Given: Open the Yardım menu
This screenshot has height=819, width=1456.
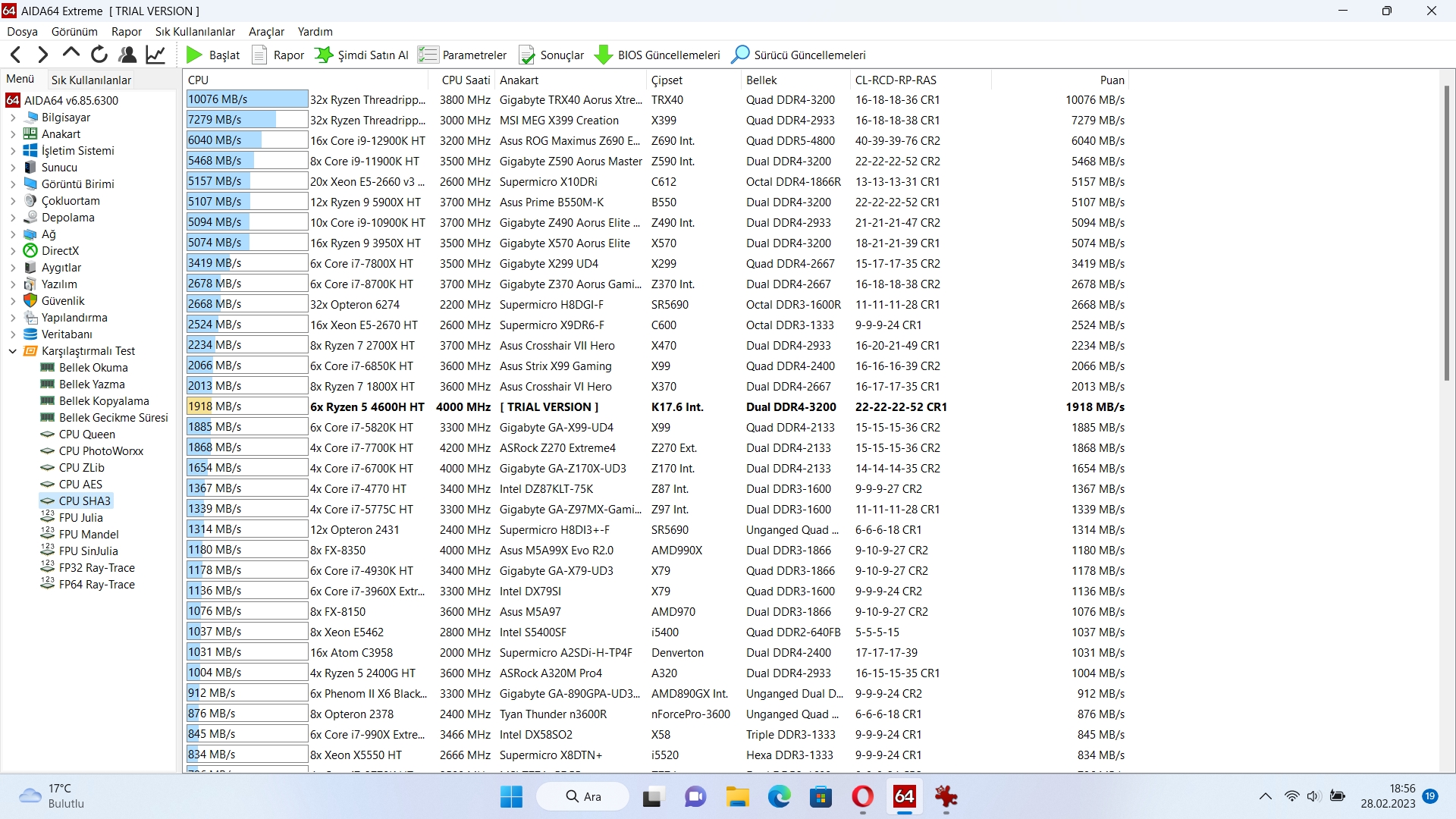Looking at the screenshot, I should [x=315, y=32].
